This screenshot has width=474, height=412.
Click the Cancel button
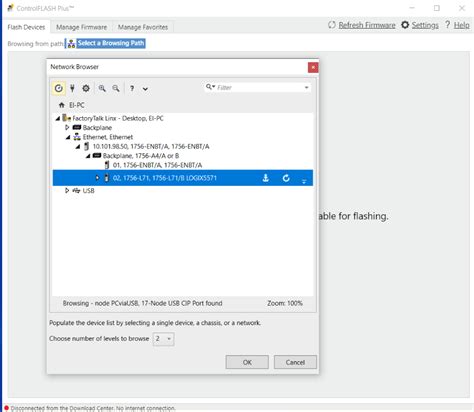point(295,362)
